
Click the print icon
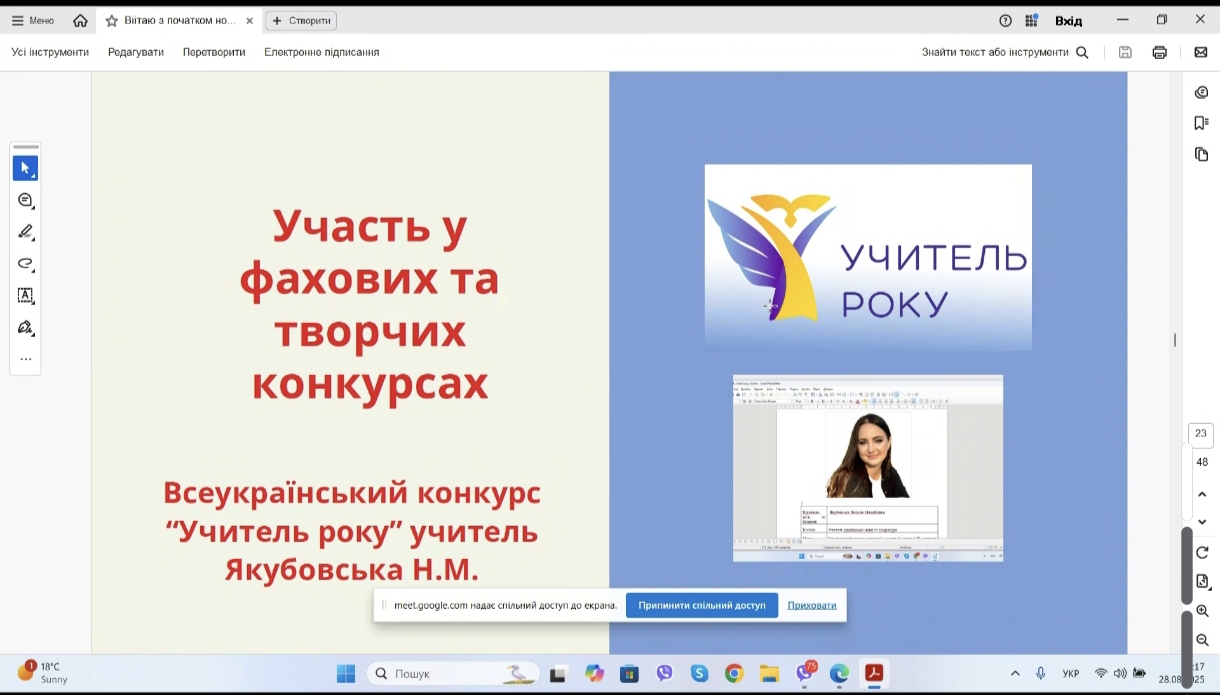(1159, 52)
